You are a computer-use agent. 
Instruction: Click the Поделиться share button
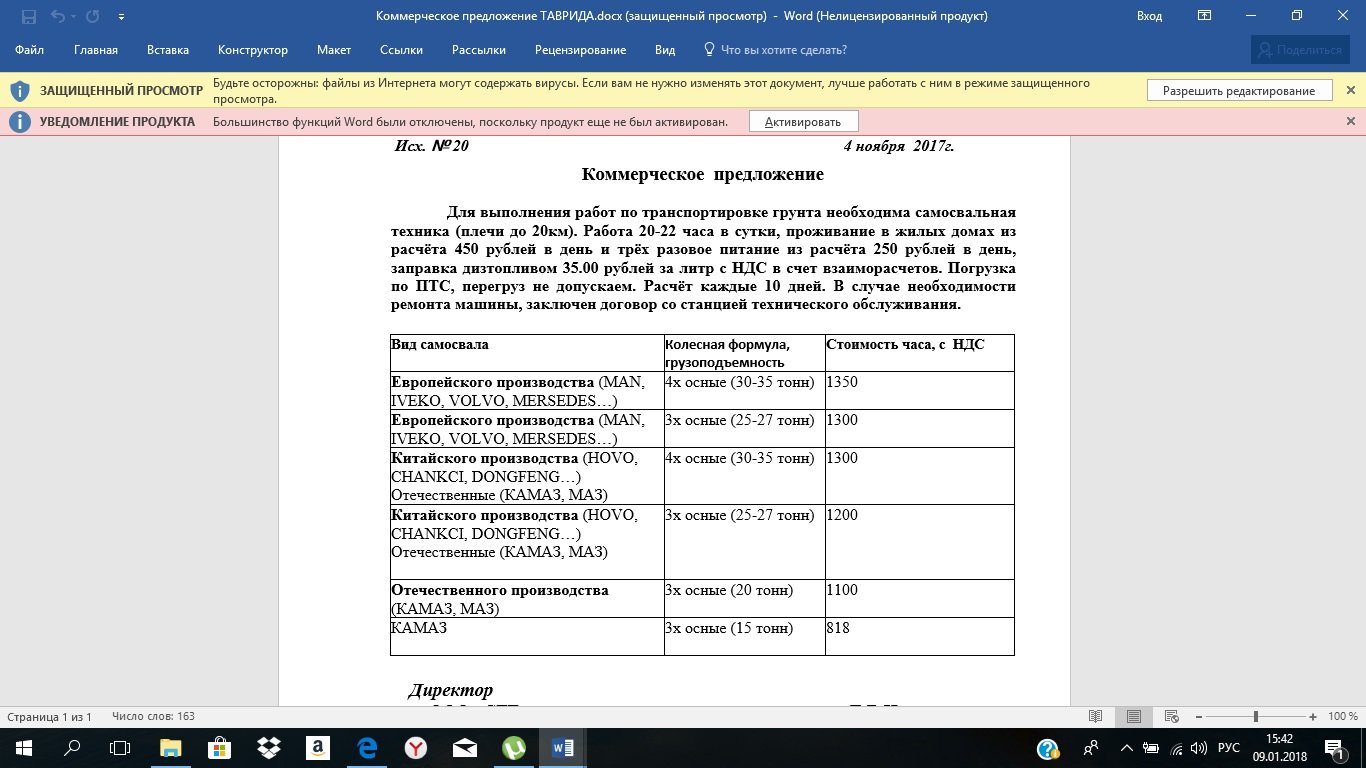click(x=1298, y=50)
